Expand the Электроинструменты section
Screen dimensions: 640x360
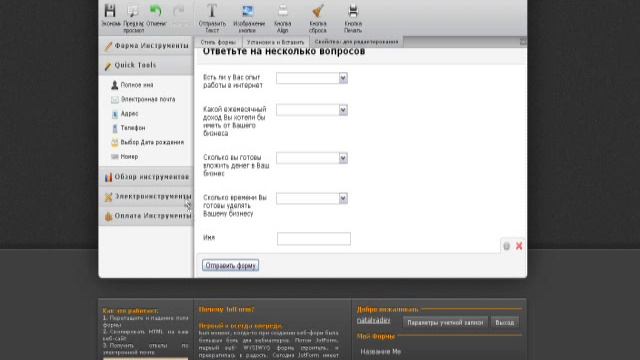pyautogui.click(x=146, y=196)
